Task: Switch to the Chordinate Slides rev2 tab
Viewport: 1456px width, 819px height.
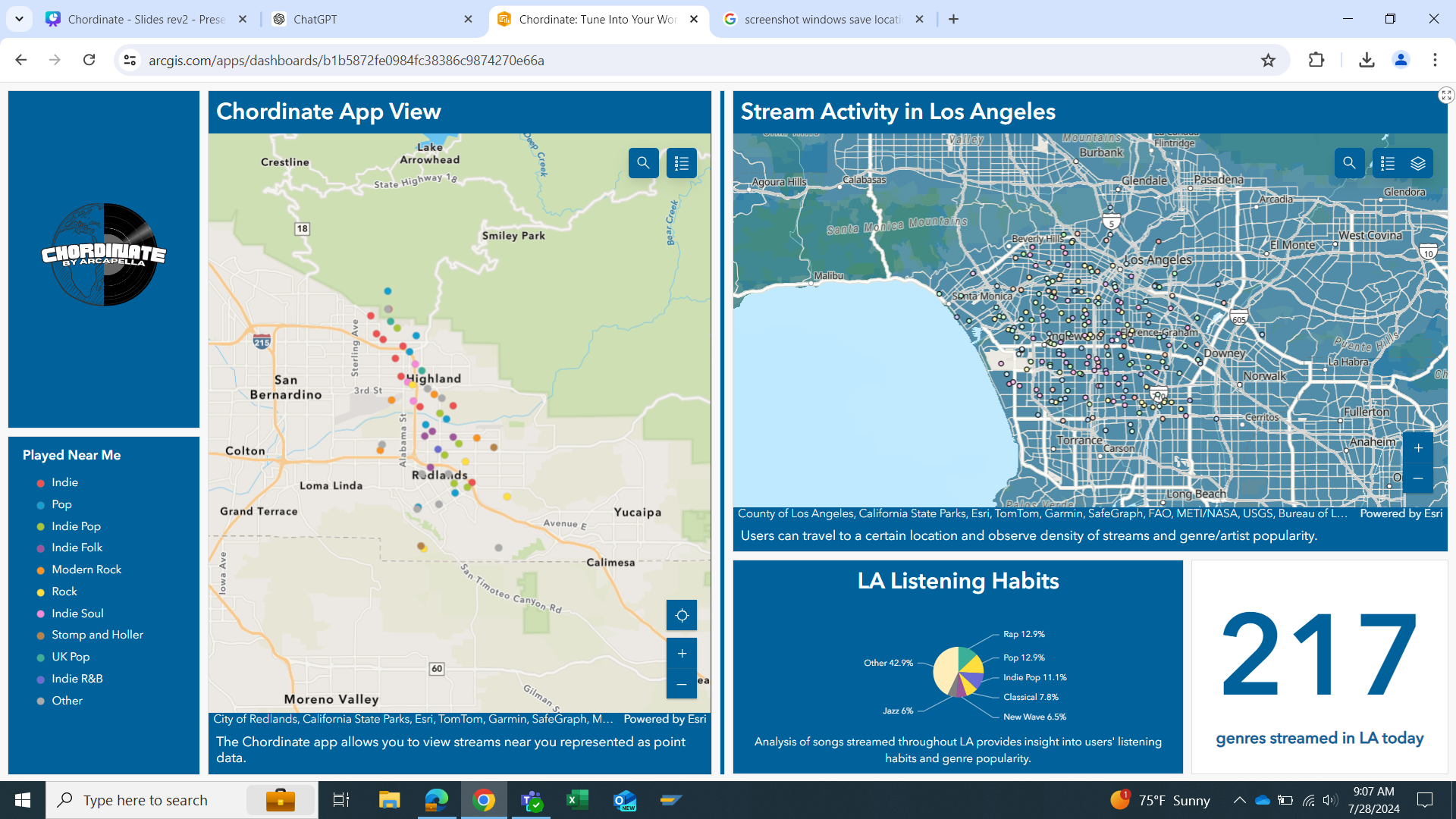Action: pyautogui.click(x=146, y=19)
